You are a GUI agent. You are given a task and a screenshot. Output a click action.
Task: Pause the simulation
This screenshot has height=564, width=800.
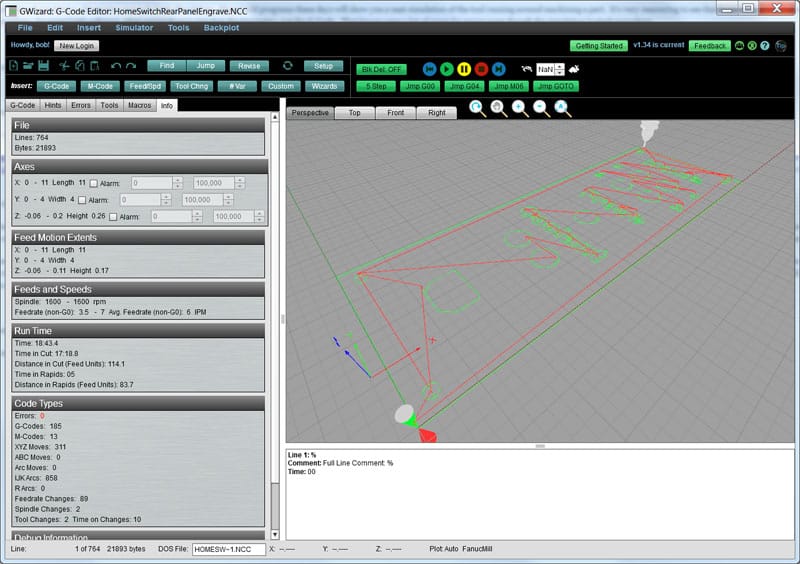coord(464,69)
